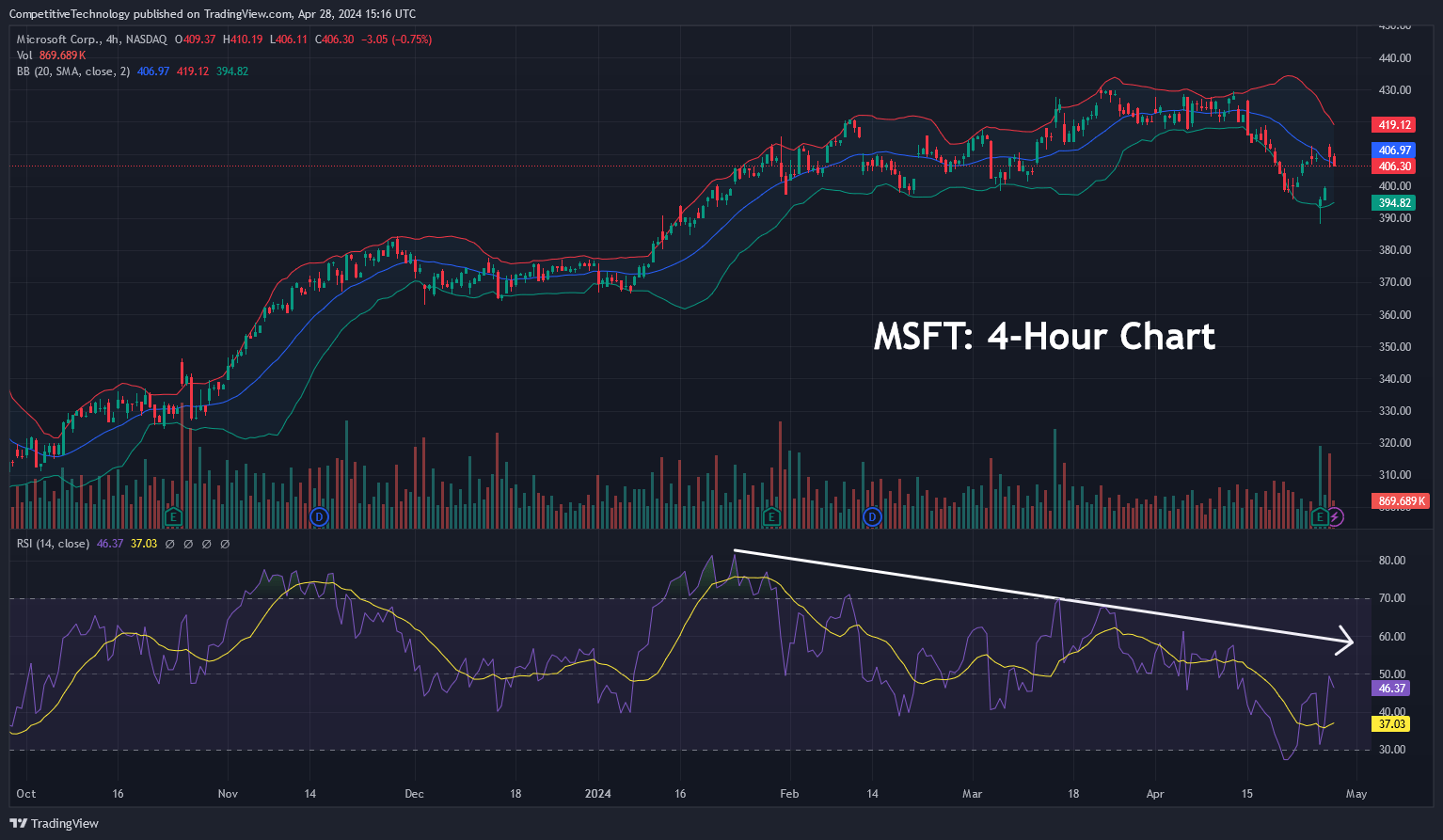Viewport: 1443px width, 840px height.
Task: Open the purple lightning earnings flag icon
Action: point(1337,516)
